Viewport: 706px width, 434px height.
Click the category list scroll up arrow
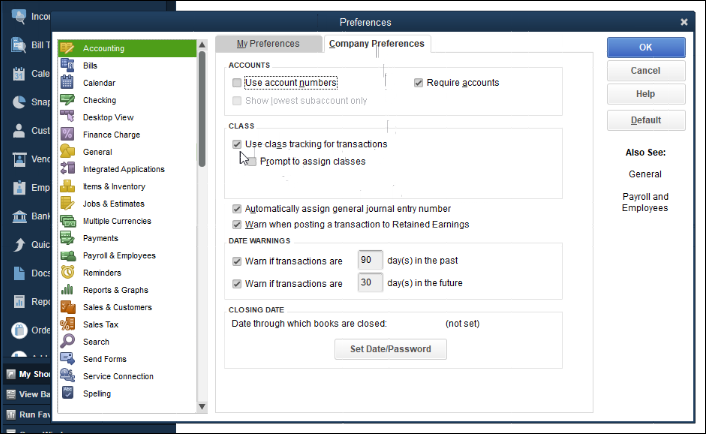coord(202,45)
